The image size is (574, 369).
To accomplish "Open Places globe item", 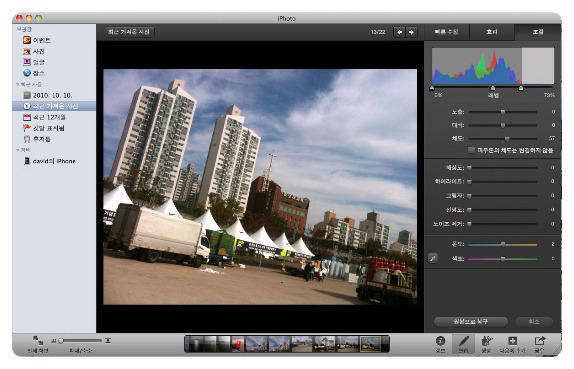I will pyautogui.click(x=34, y=73).
